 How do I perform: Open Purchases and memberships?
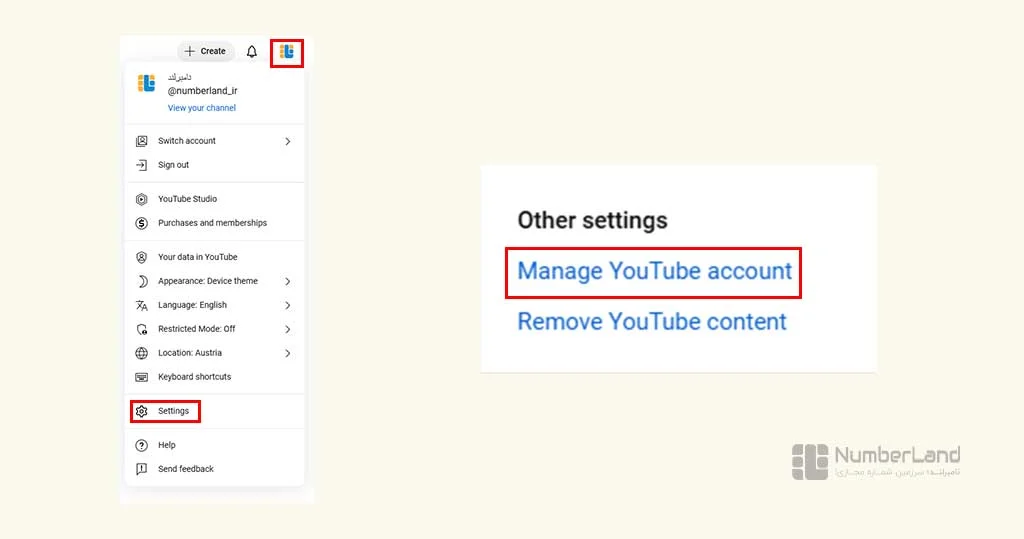tap(214, 223)
